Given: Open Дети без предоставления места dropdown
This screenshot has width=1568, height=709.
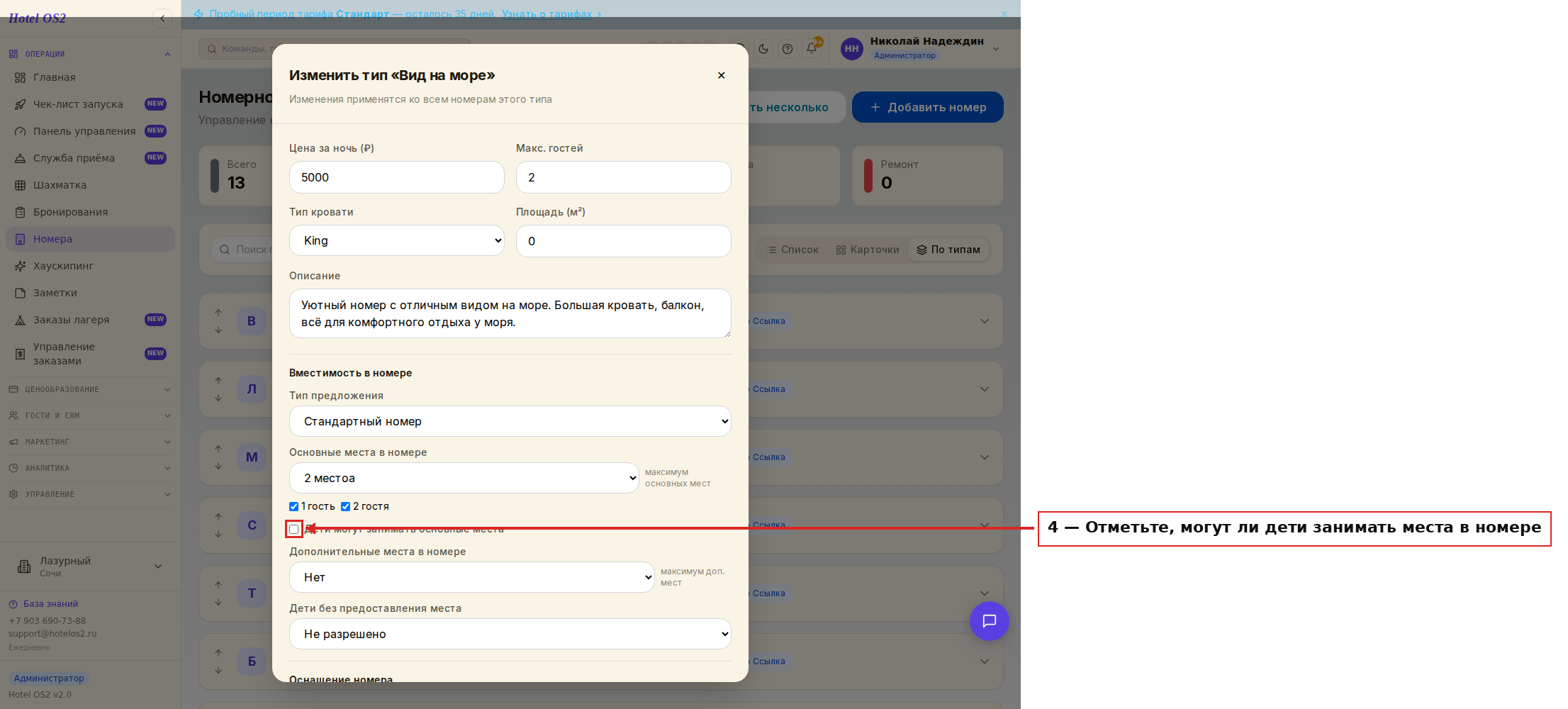Looking at the screenshot, I should point(510,634).
